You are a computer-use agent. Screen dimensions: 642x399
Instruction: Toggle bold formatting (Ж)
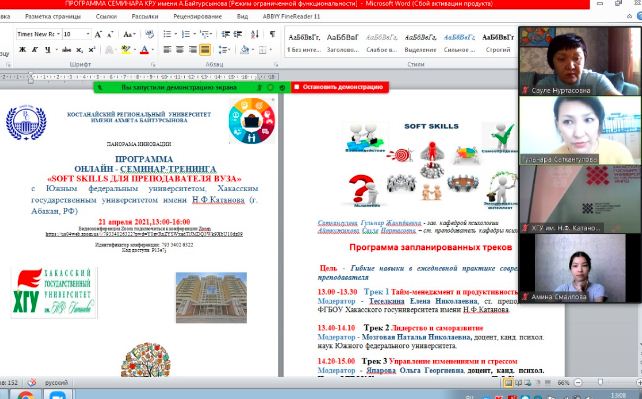23,50
